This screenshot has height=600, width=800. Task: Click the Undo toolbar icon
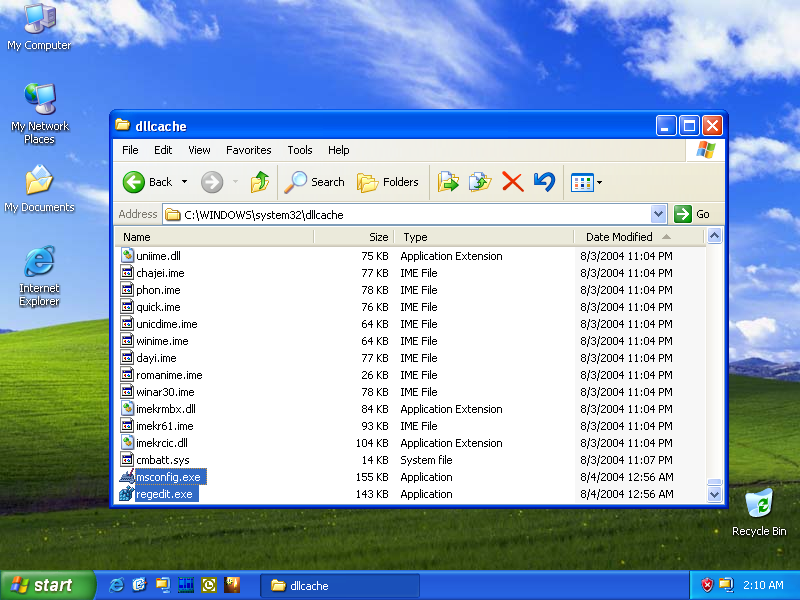click(x=544, y=182)
